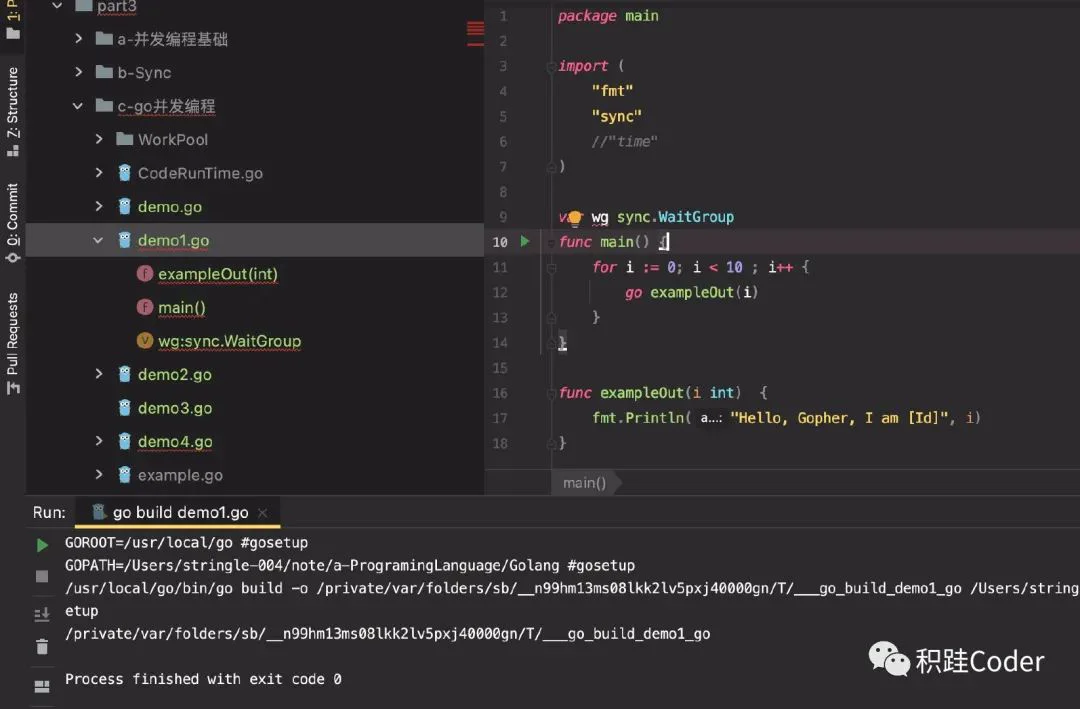Image resolution: width=1080 pixels, height=709 pixels.
Task: Click the folder icon next to WorkPool
Action: [x=125, y=139]
